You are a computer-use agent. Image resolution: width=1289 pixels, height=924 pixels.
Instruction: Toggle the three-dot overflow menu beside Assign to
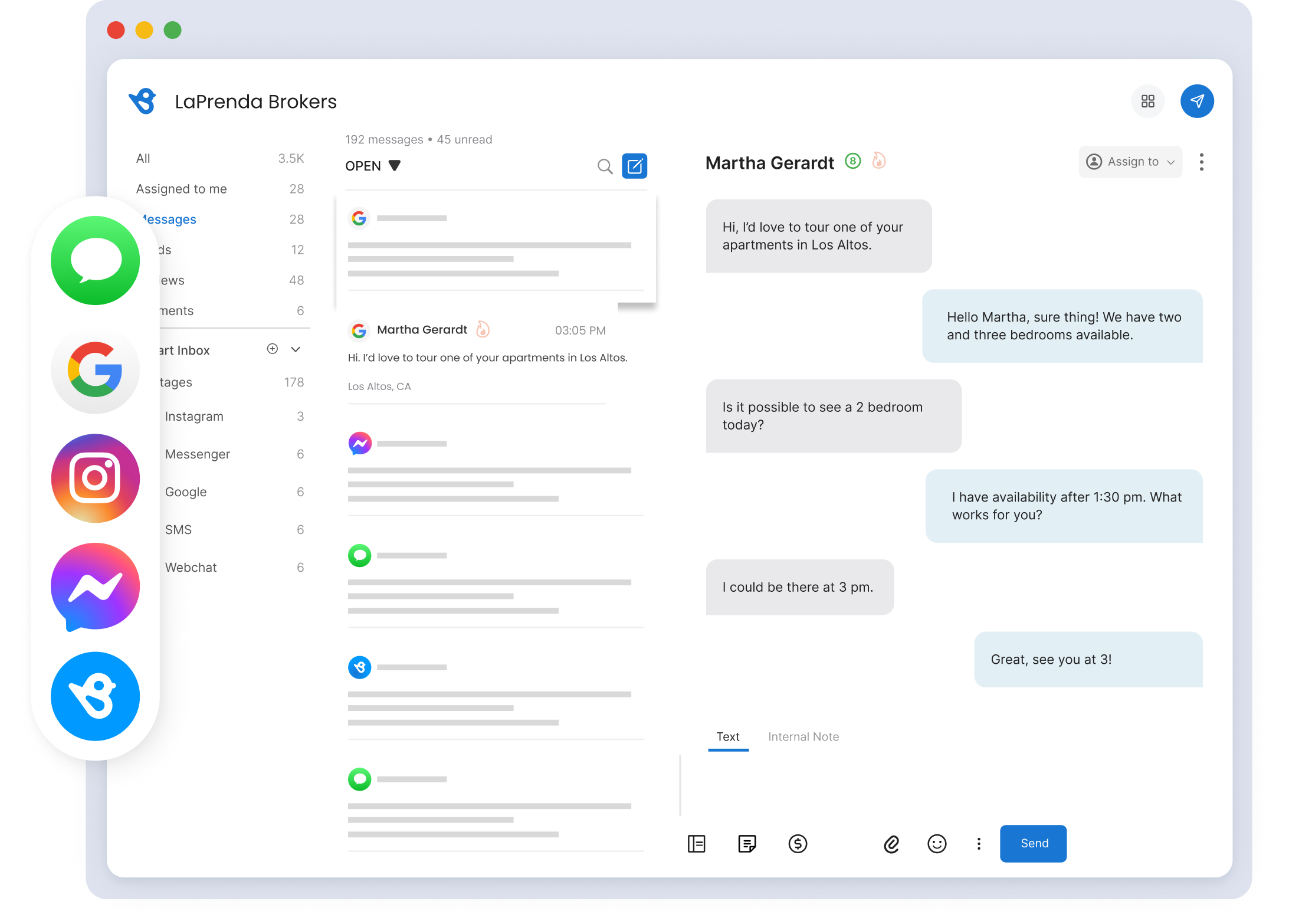(x=1201, y=162)
